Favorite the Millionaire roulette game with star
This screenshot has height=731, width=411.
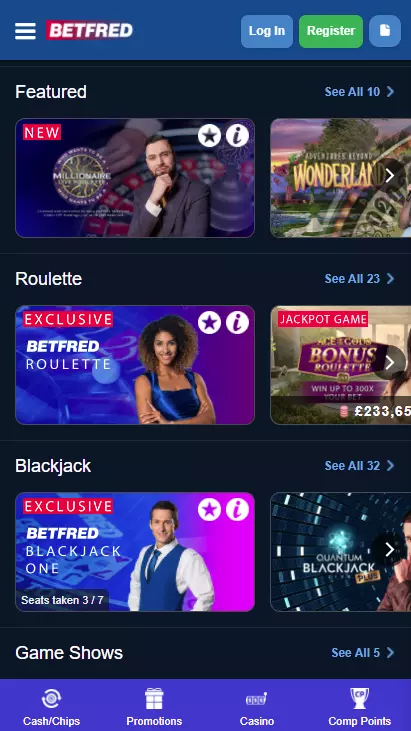tap(209, 136)
